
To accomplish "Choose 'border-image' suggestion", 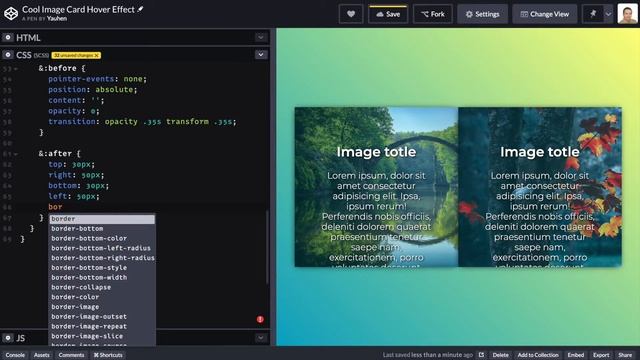I will 102,307.
